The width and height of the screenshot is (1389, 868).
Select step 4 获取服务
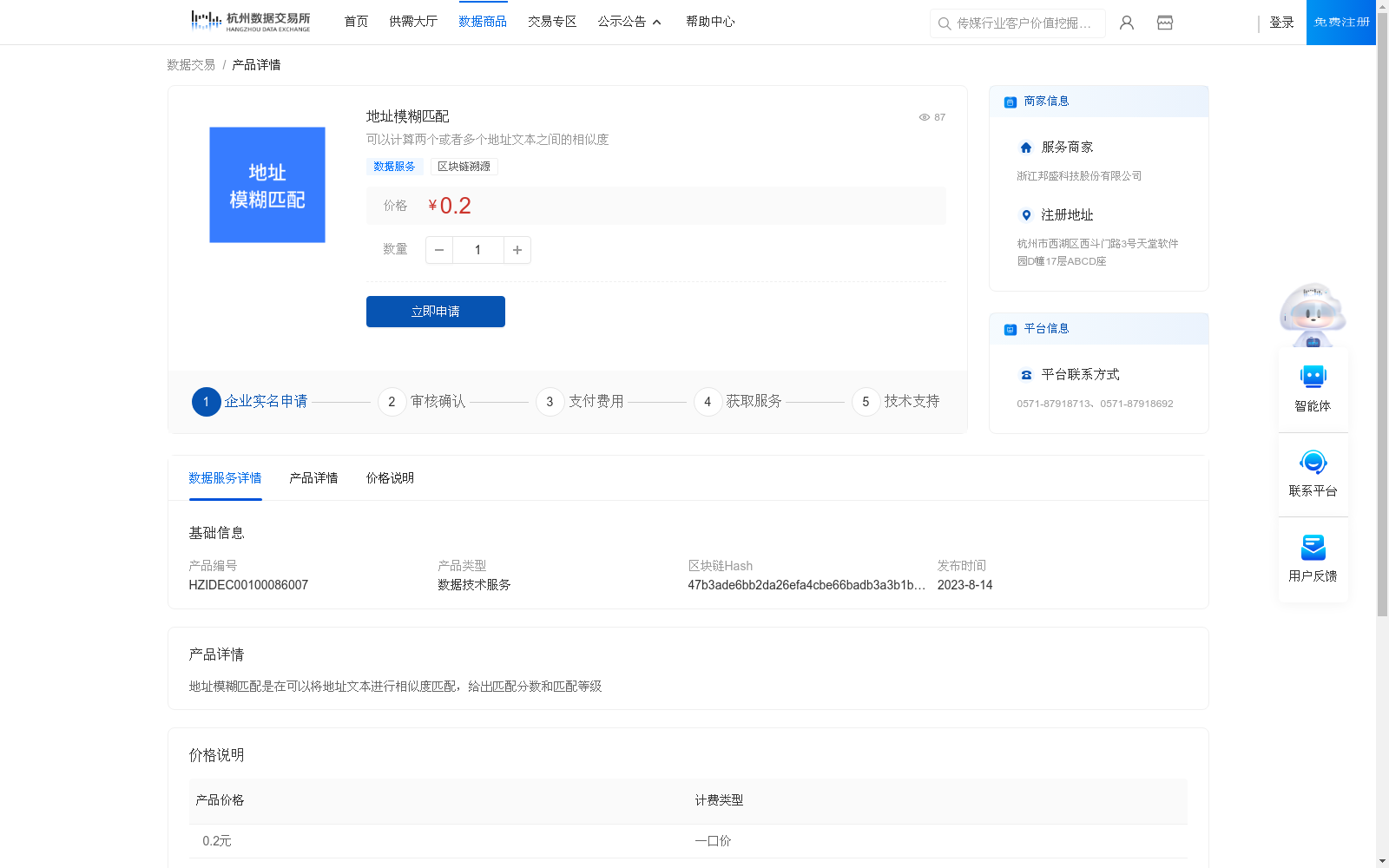738,402
